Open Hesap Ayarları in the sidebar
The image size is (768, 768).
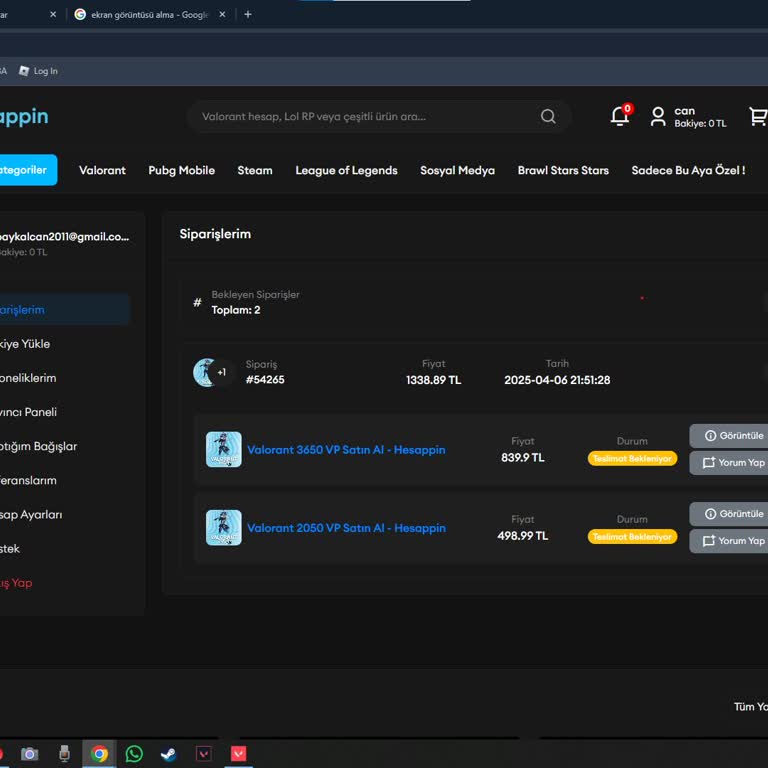coord(31,515)
